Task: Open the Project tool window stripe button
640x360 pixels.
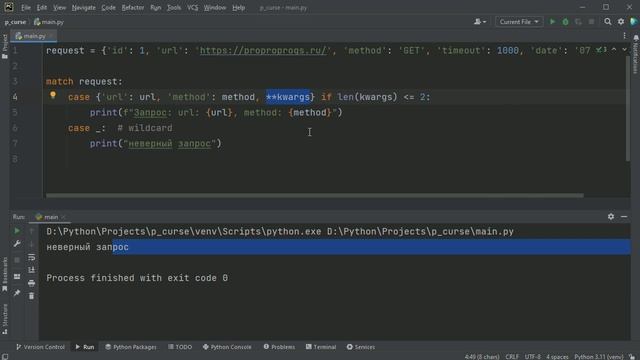Action: 5,47
